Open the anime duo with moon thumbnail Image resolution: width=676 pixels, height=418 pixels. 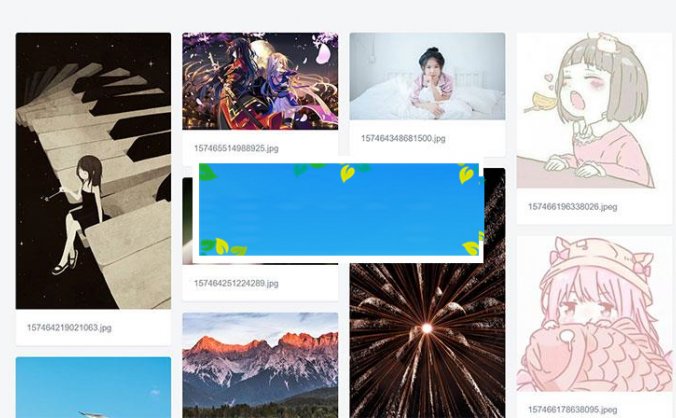[x=260, y=81]
